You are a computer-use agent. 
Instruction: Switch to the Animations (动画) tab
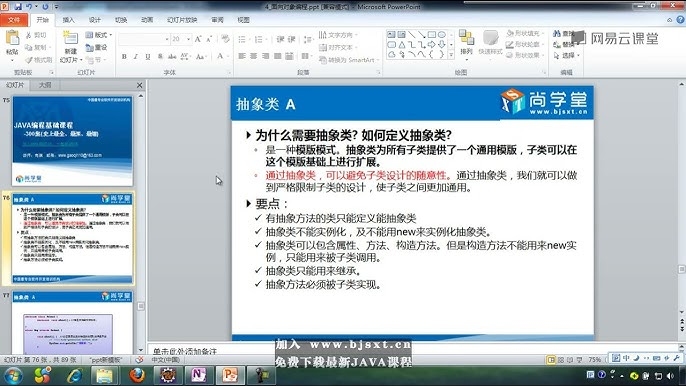[x=147, y=20]
